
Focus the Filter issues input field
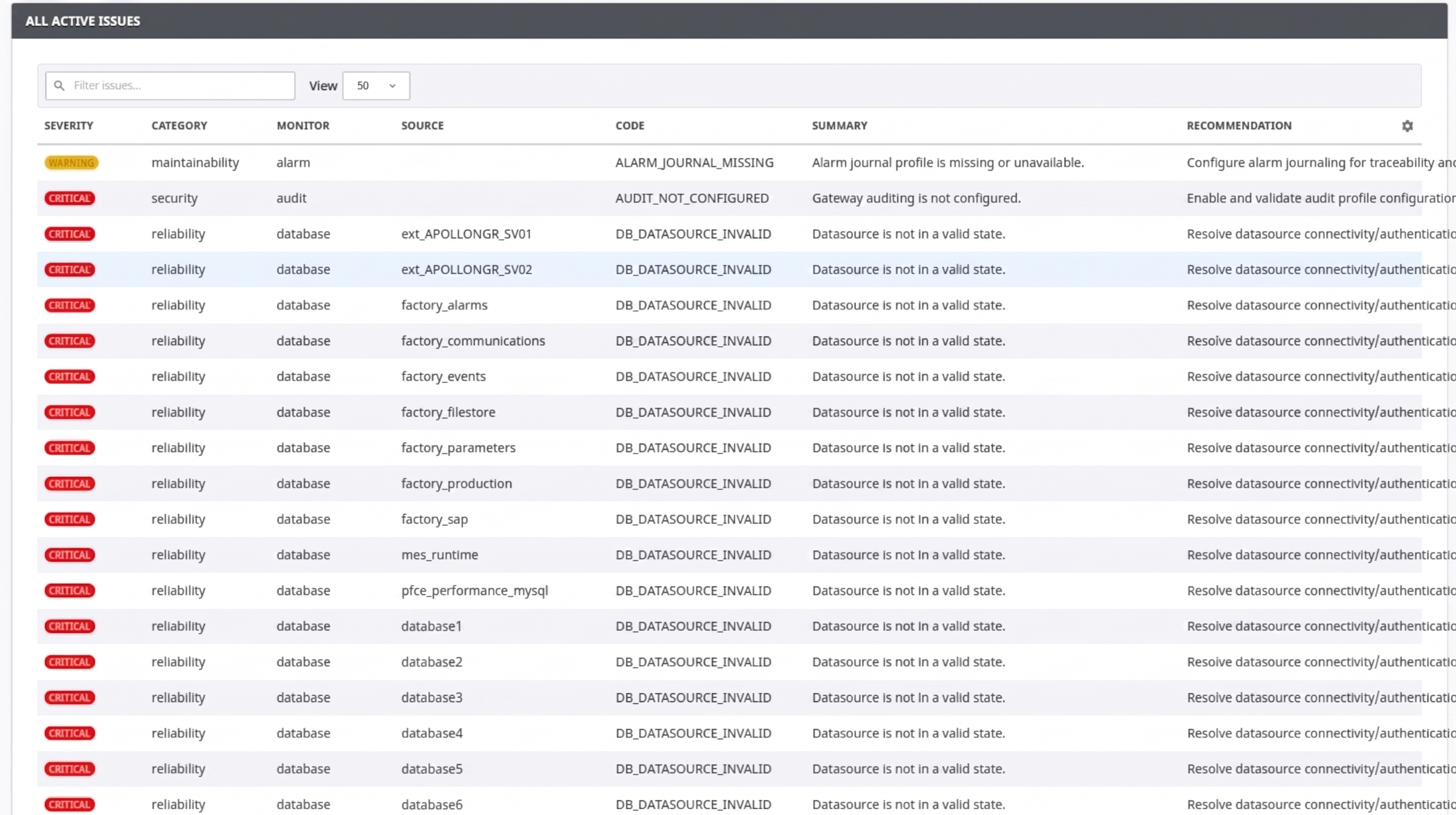point(170,86)
